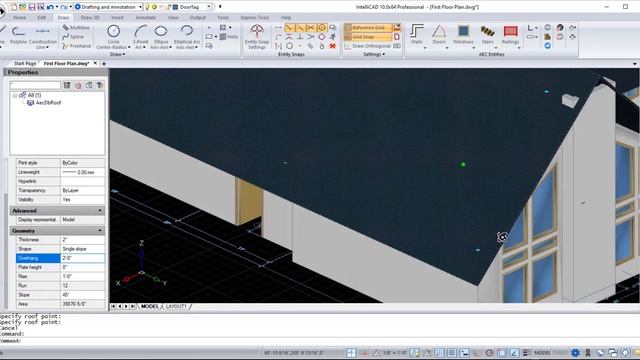Collapse the All (1) tree node
This screenshot has width=640, height=360.
pyautogui.click(x=15, y=96)
